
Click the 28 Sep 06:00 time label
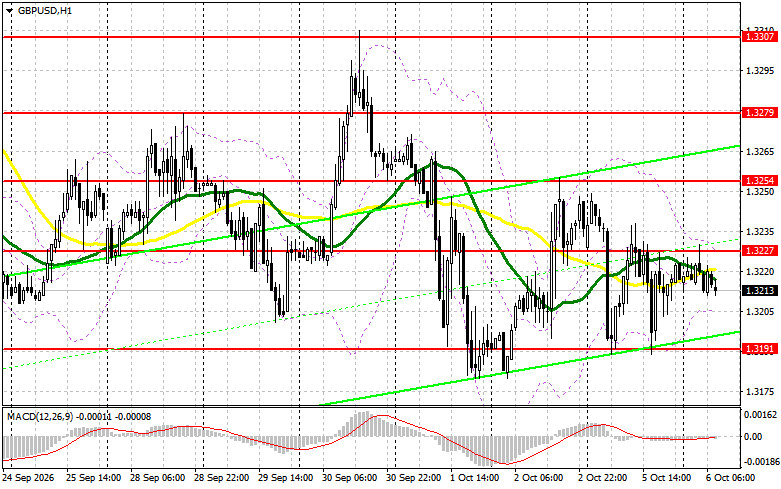[157, 478]
